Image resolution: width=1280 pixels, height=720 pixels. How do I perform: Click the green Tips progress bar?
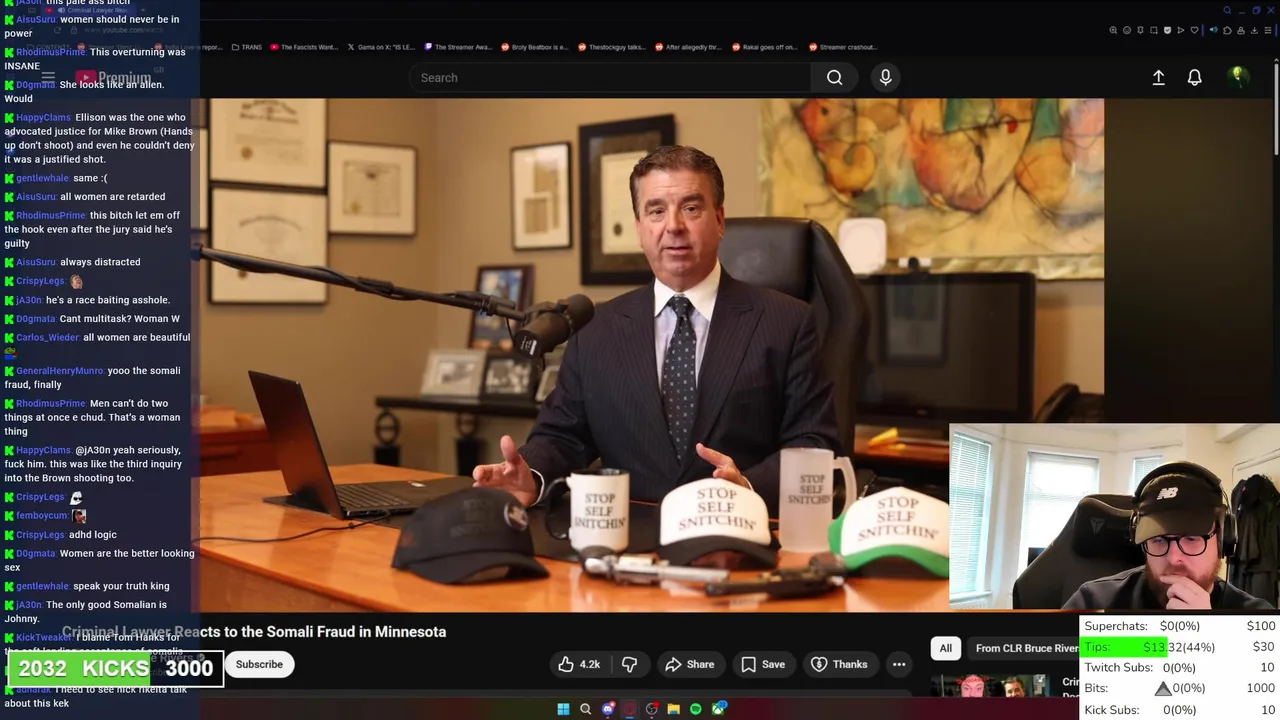point(1124,647)
